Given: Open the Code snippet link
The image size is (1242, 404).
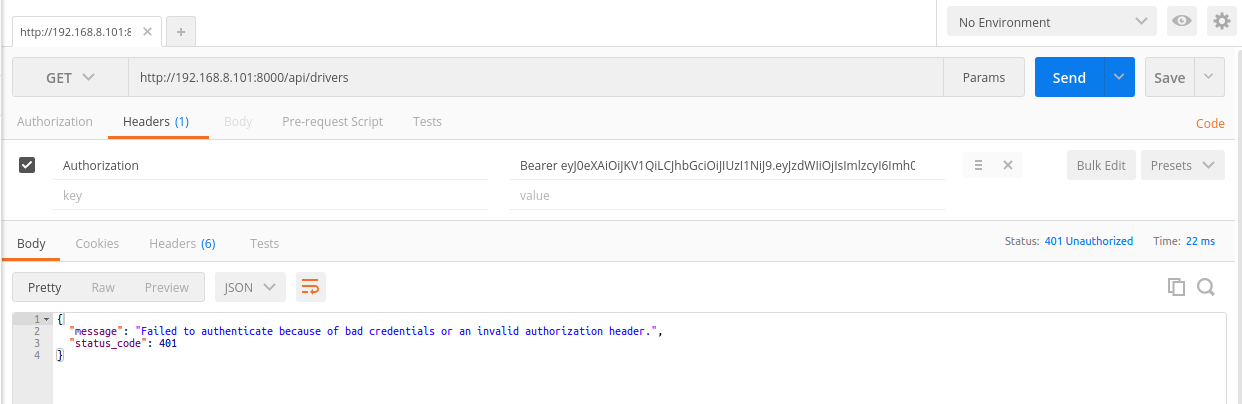Looking at the screenshot, I should coord(1210,123).
